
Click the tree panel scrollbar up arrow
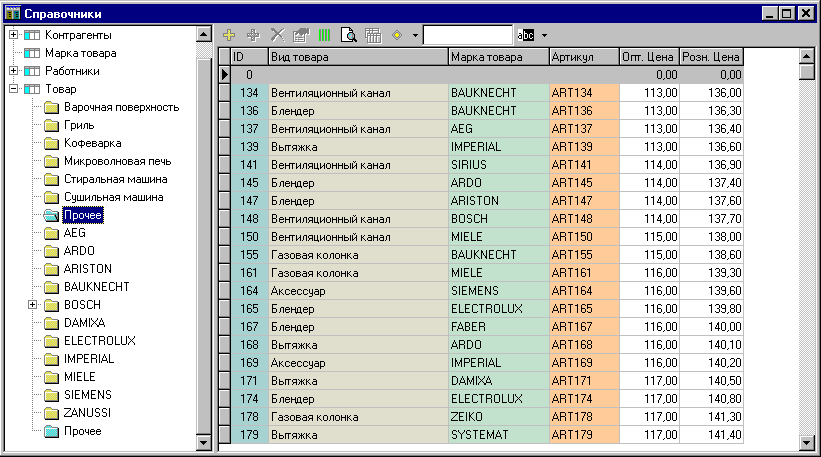204,35
